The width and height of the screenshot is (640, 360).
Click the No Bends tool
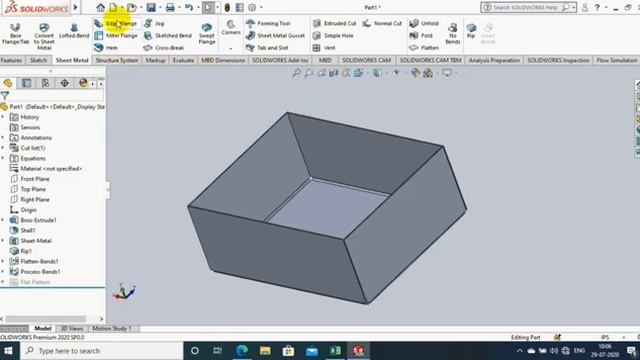(453, 33)
